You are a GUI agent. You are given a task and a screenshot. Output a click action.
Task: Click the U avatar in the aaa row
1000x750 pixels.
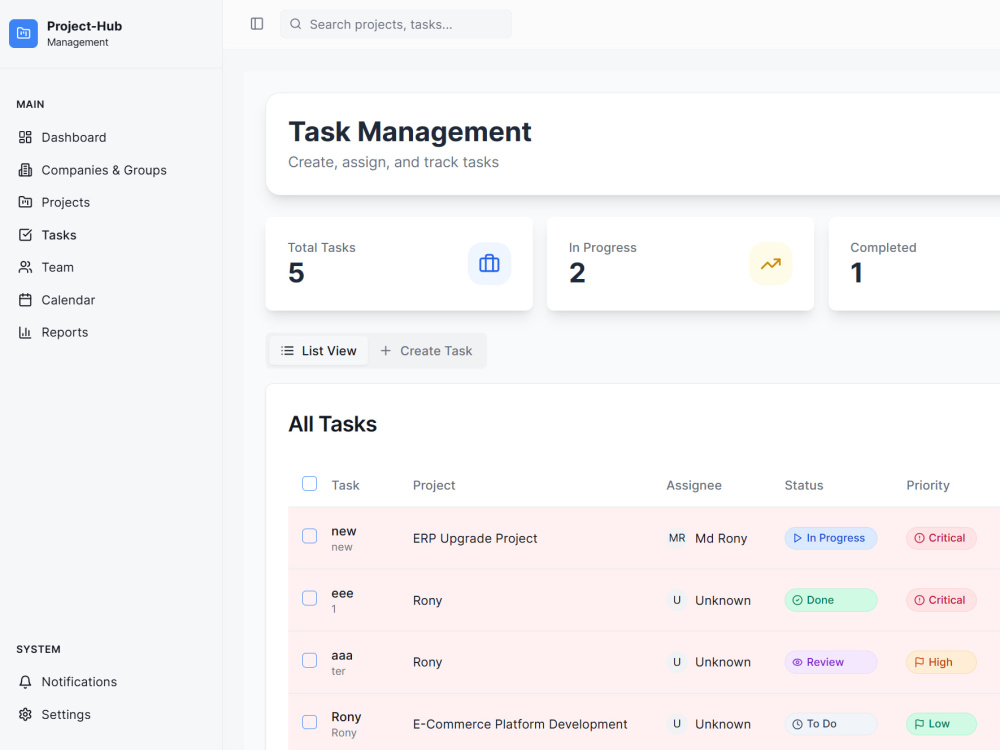677,662
